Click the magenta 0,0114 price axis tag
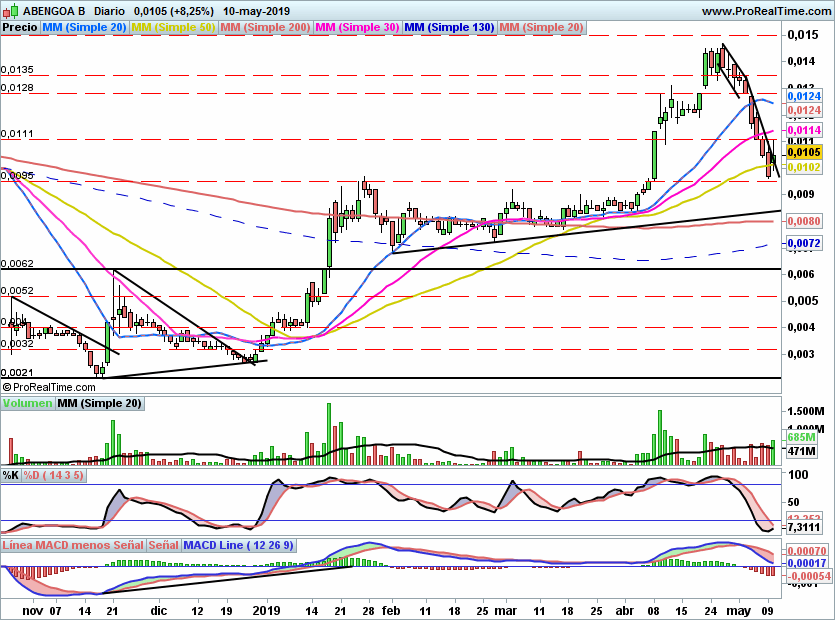The width and height of the screenshot is (835, 620). pyautogui.click(x=804, y=130)
